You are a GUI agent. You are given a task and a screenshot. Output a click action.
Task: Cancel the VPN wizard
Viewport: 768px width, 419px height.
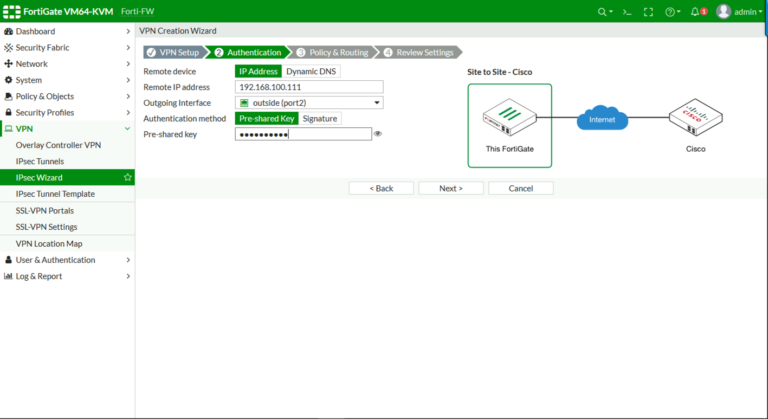pos(521,188)
